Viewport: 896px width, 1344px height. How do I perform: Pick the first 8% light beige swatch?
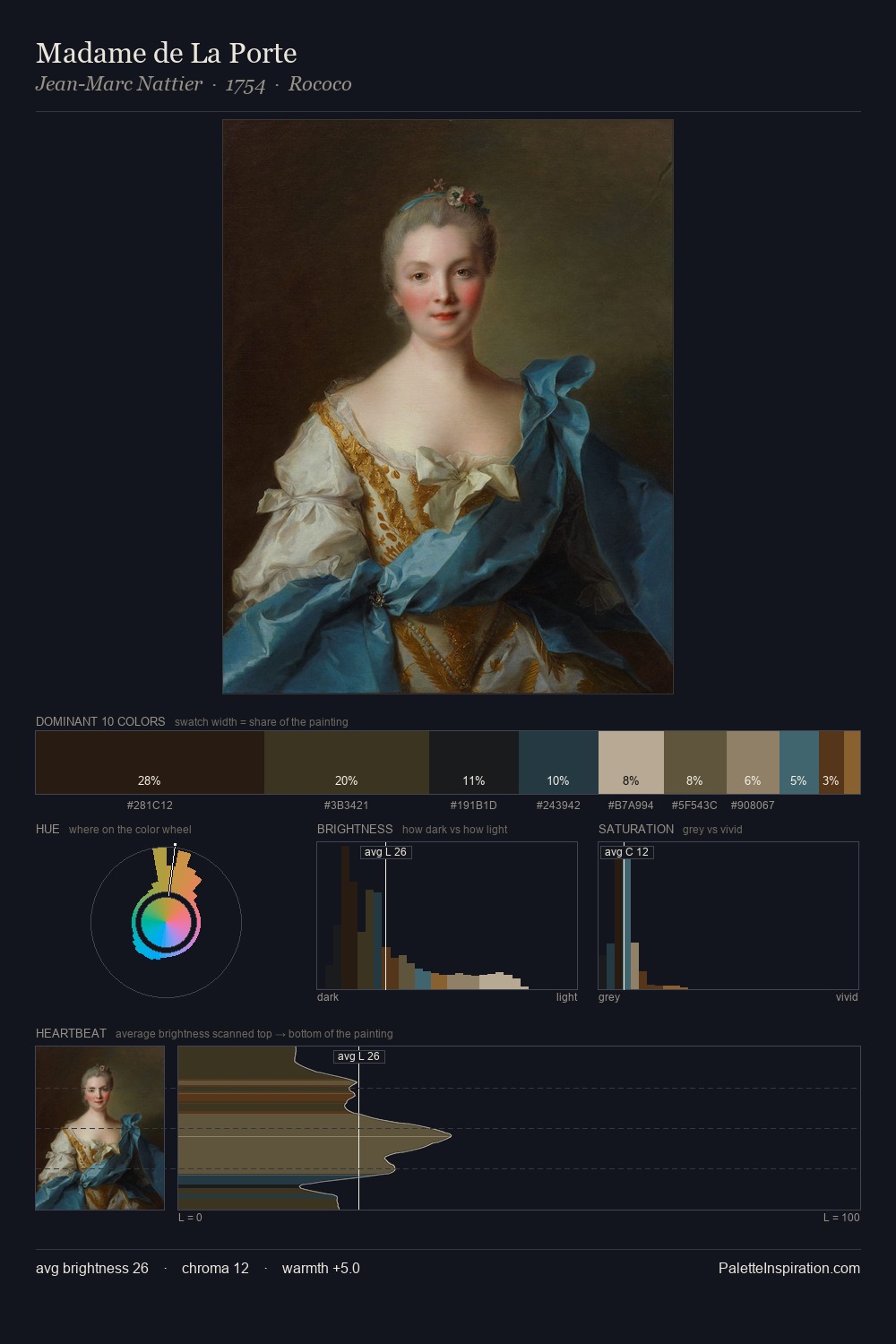pyautogui.click(x=631, y=762)
